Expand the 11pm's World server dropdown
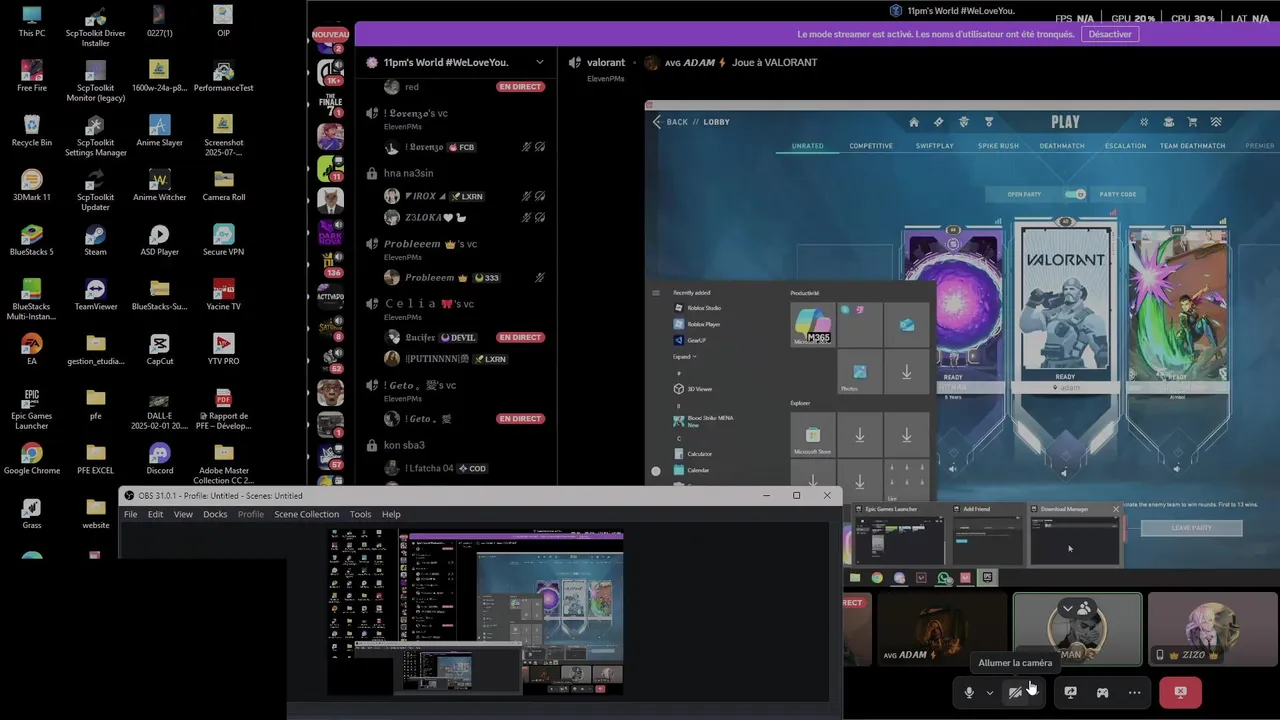Image resolution: width=1280 pixels, height=720 pixels. [540, 62]
